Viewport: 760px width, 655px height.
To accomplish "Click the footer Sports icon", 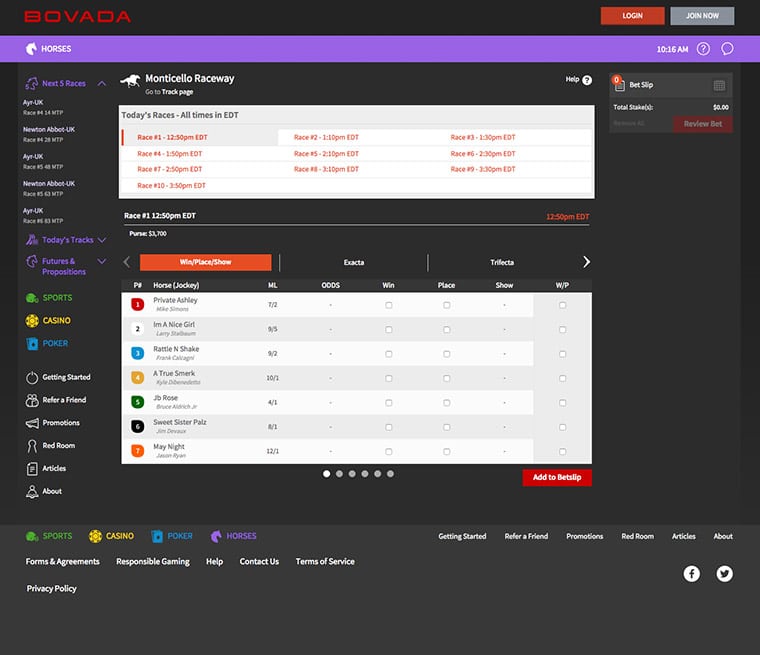I will click(32, 536).
